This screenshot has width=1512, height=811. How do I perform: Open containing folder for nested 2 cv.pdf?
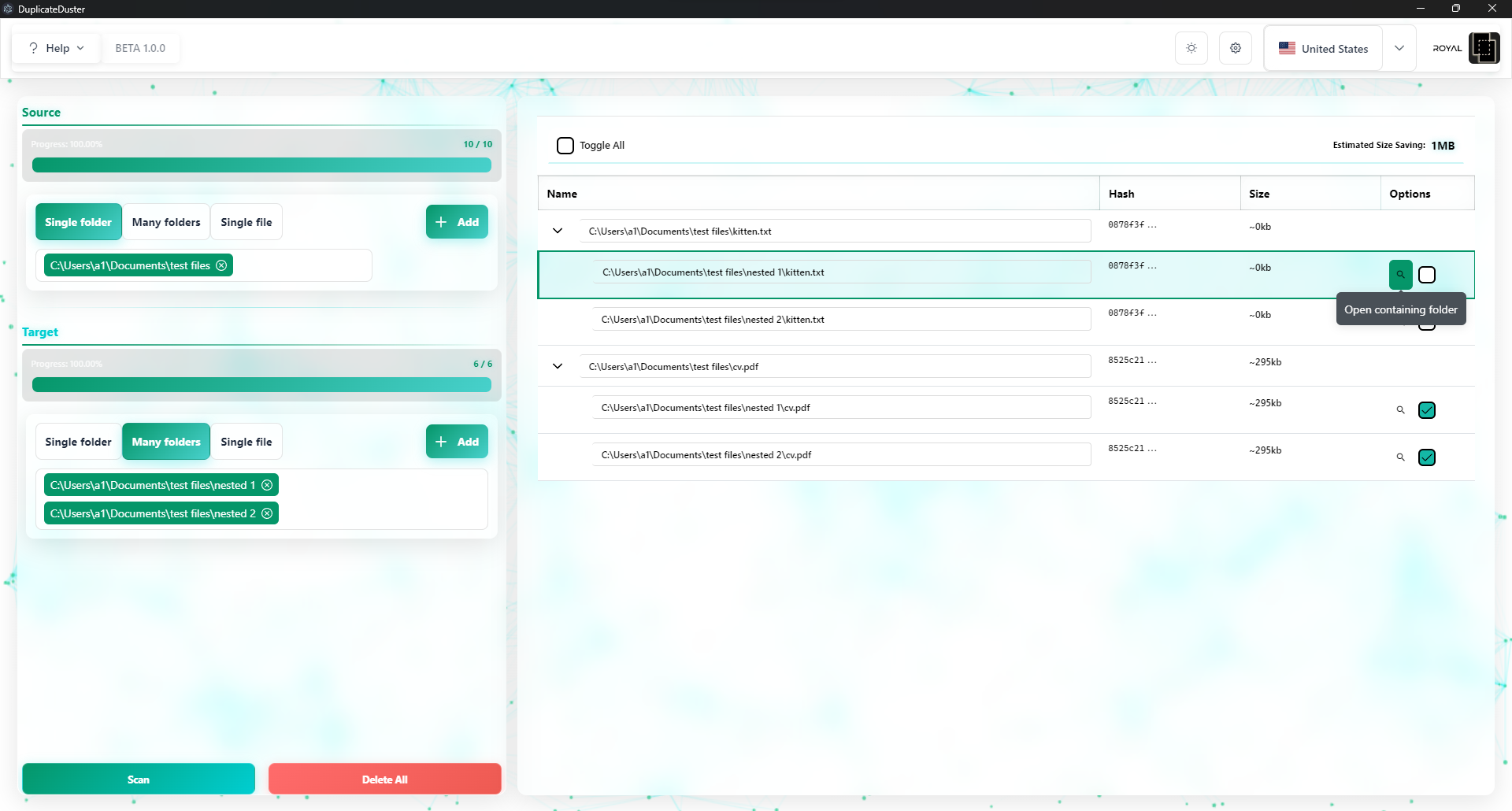1400,457
